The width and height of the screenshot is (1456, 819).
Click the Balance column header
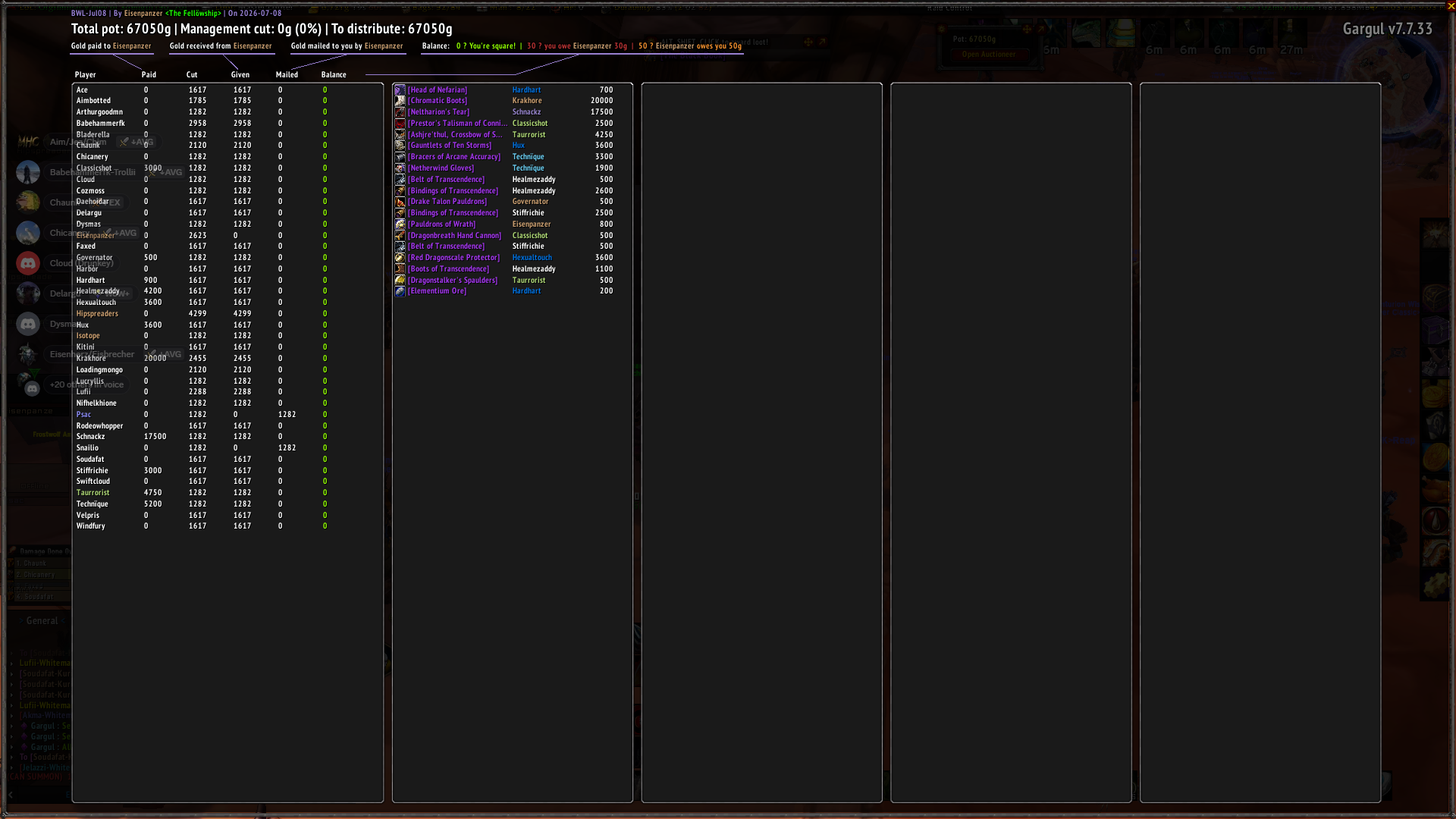(x=334, y=75)
